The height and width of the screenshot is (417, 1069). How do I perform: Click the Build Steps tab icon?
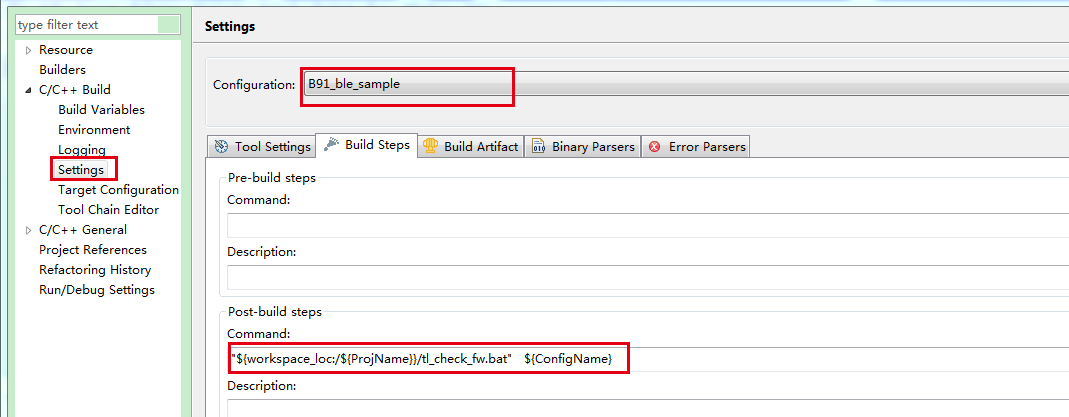(331, 145)
